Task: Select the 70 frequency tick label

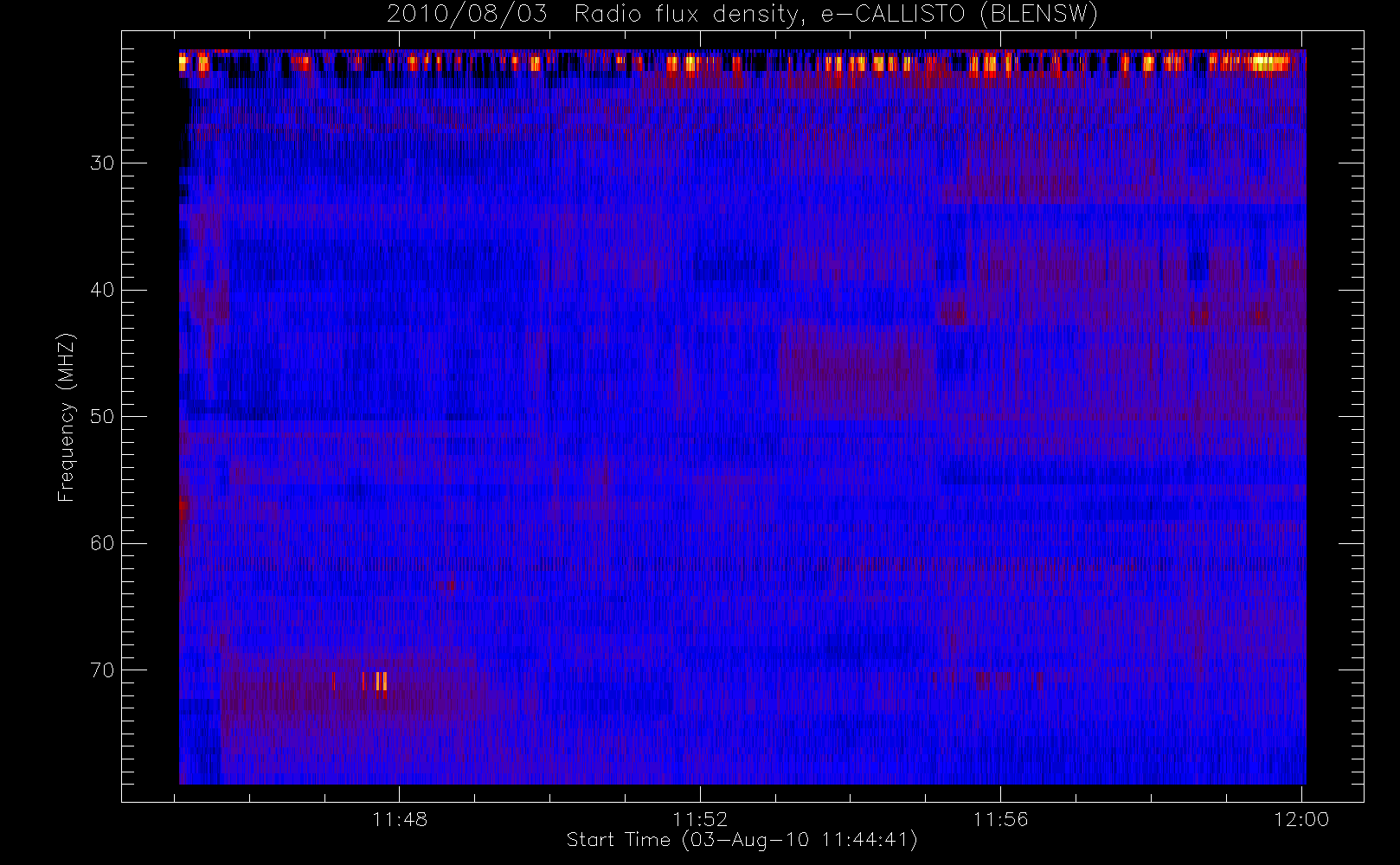Action: tap(102, 670)
